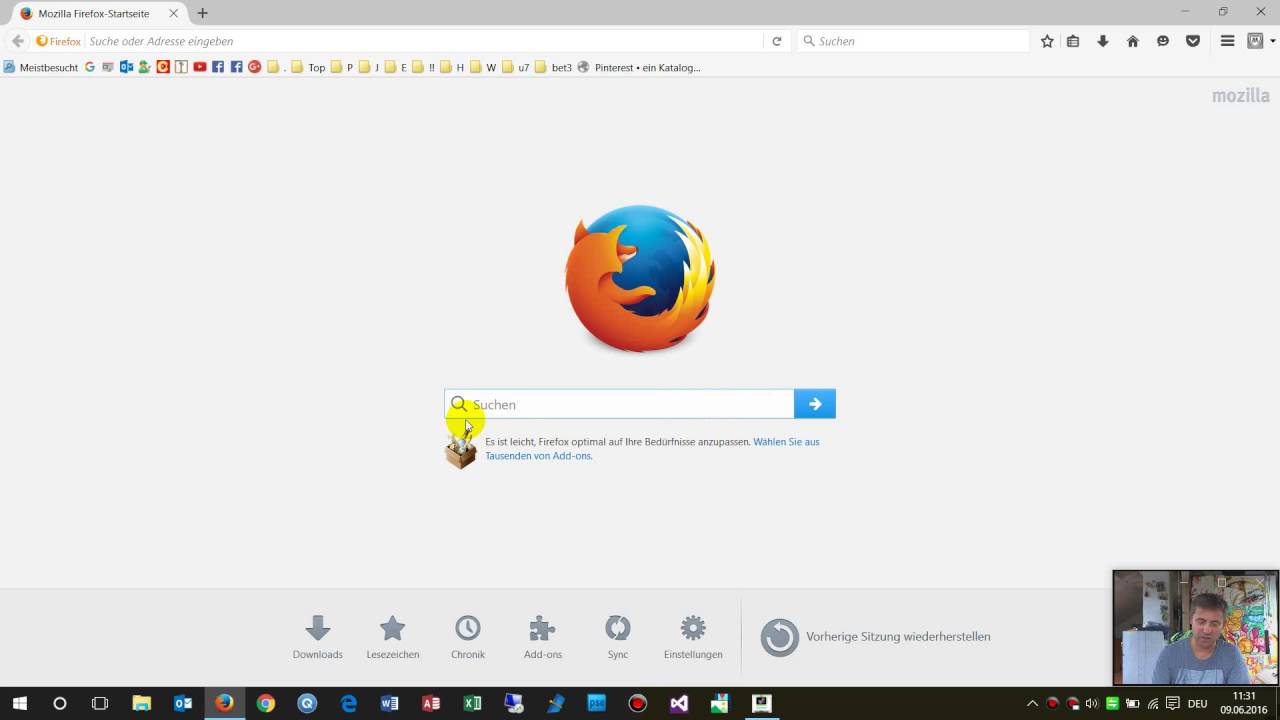The height and width of the screenshot is (720, 1280).
Task: Open the !! bookmarks folder
Action: point(424,67)
